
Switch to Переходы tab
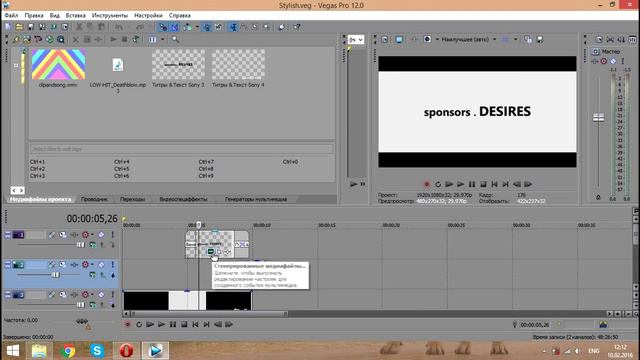132,199
